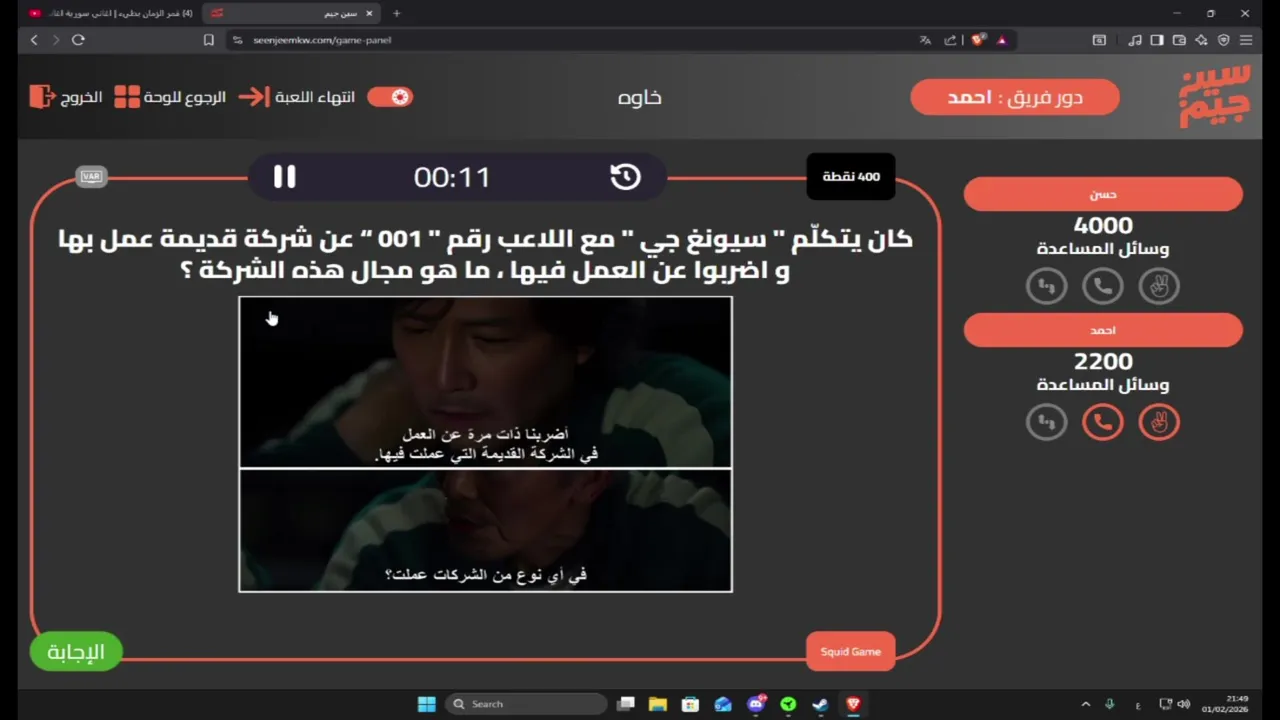1280x720 pixels.
Task: Open Brave VPN shield icon
Action: coord(1223,40)
